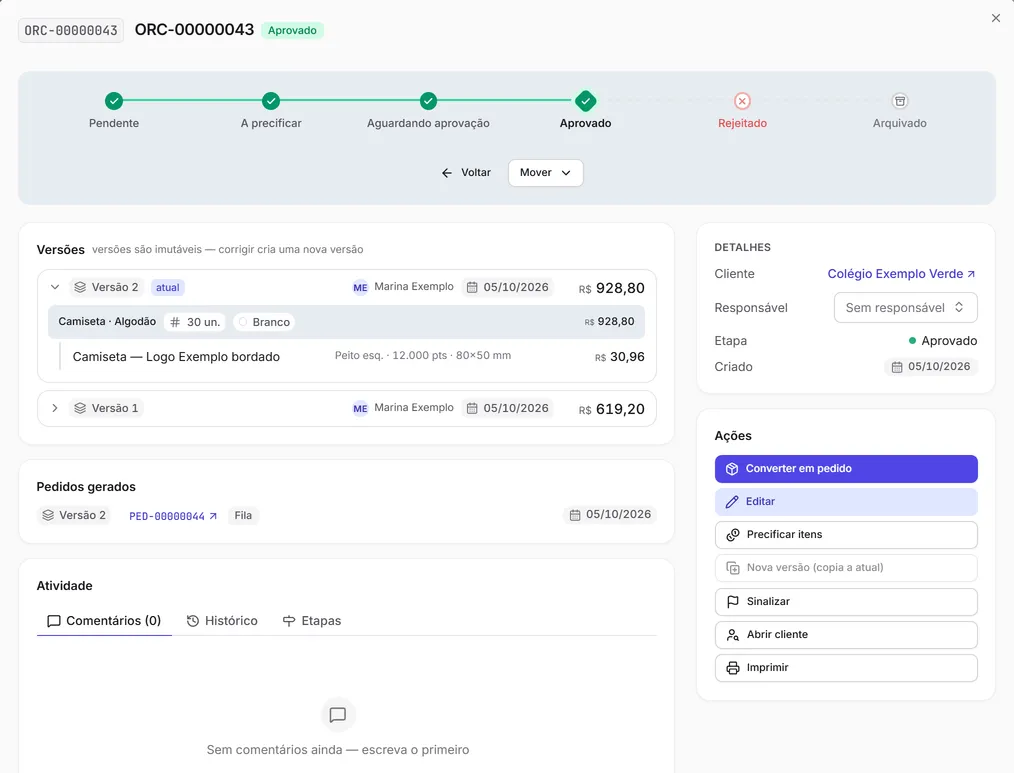Open the Colégio Exemplo Verde client link
This screenshot has height=773, width=1014.
click(x=901, y=274)
